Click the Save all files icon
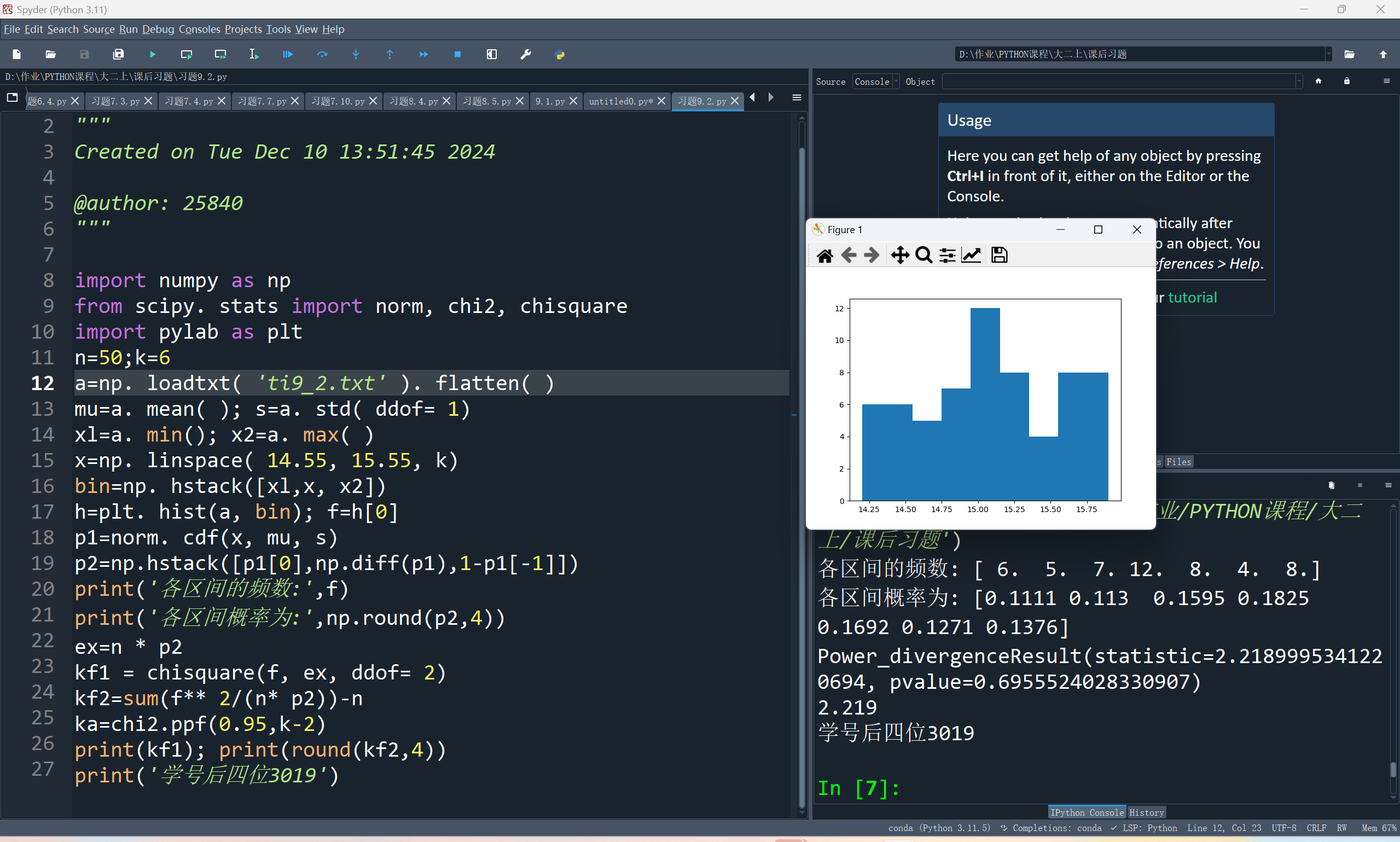Viewport: 1400px width, 842px height. tap(118, 55)
